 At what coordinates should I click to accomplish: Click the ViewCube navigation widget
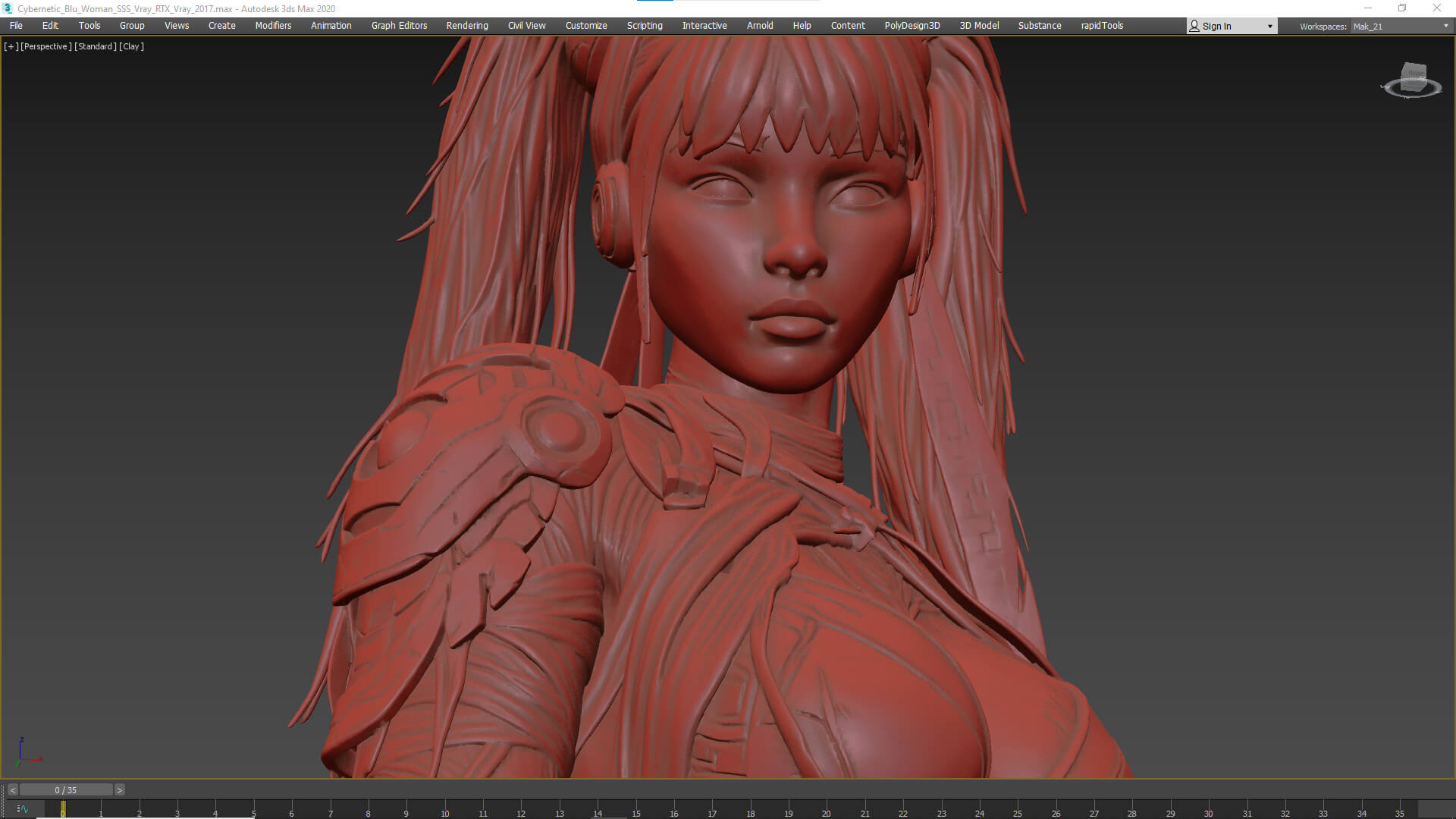coord(1411,81)
